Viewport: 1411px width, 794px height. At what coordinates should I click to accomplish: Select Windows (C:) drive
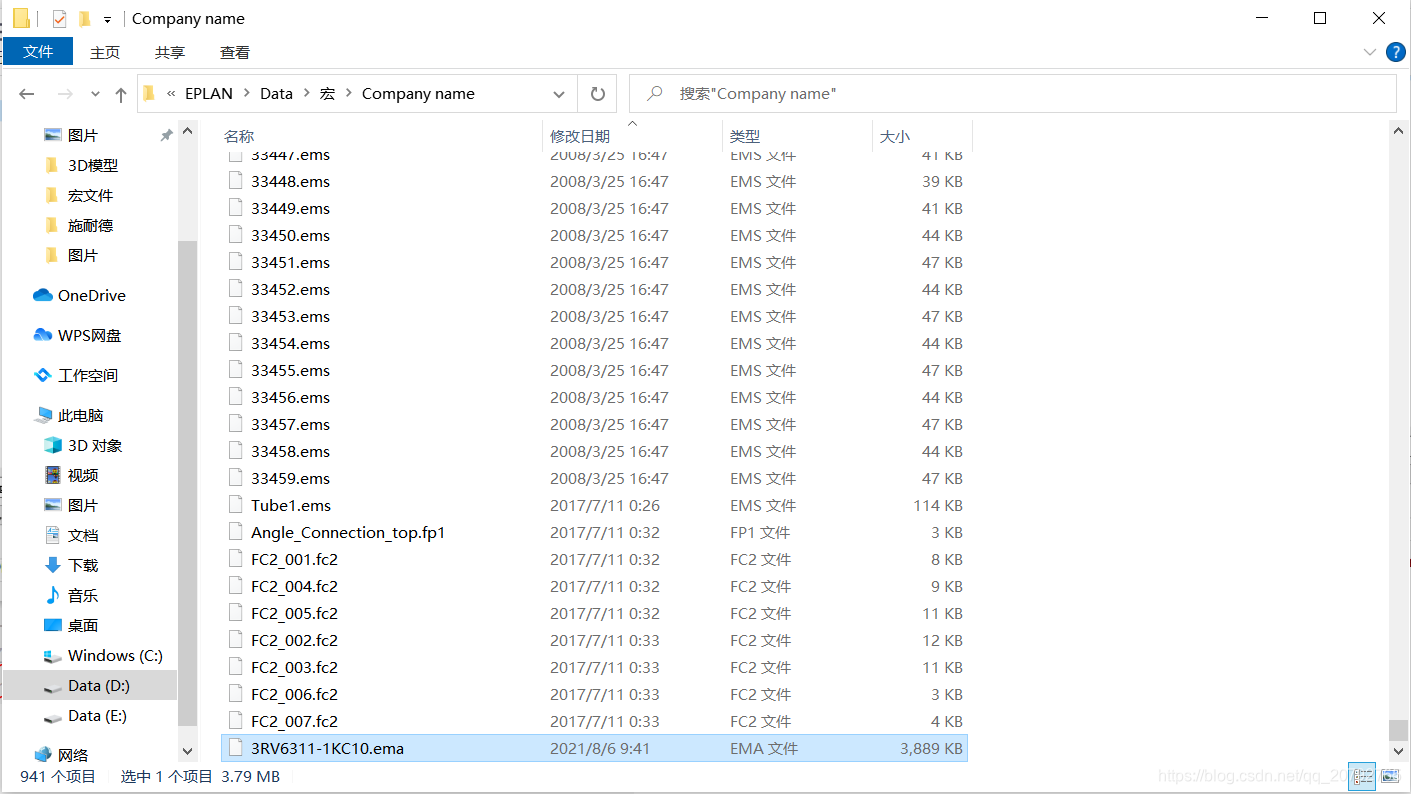tap(115, 655)
